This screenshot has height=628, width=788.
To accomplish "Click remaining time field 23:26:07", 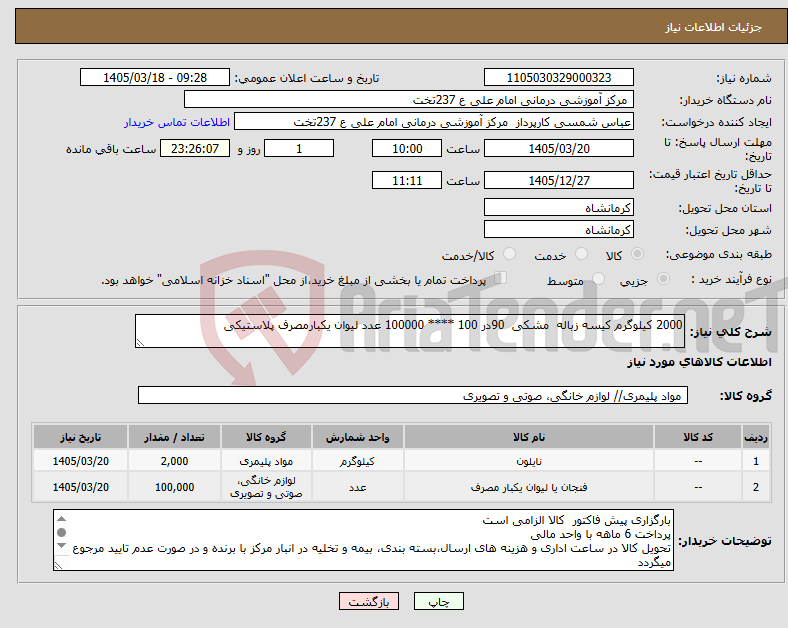I will [x=195, y=149].
